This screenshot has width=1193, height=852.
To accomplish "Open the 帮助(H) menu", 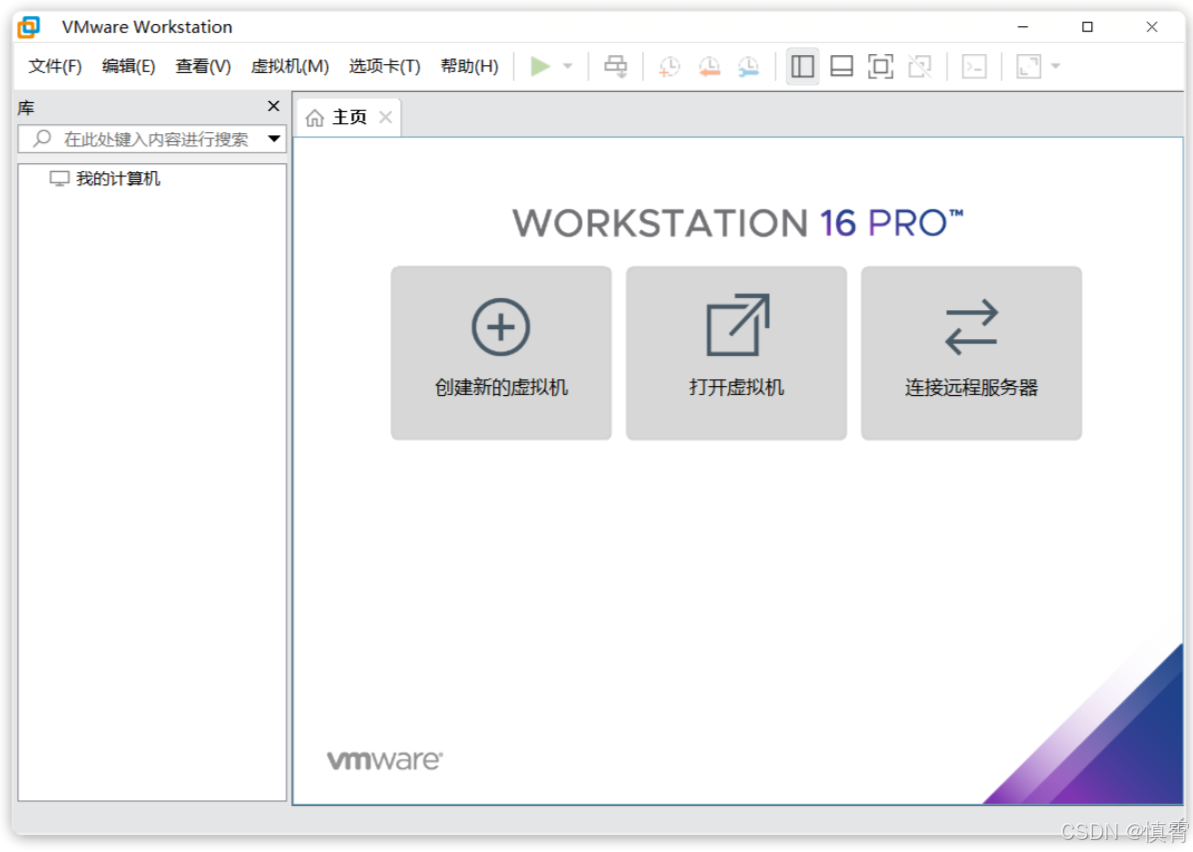I will coord(469,66).
